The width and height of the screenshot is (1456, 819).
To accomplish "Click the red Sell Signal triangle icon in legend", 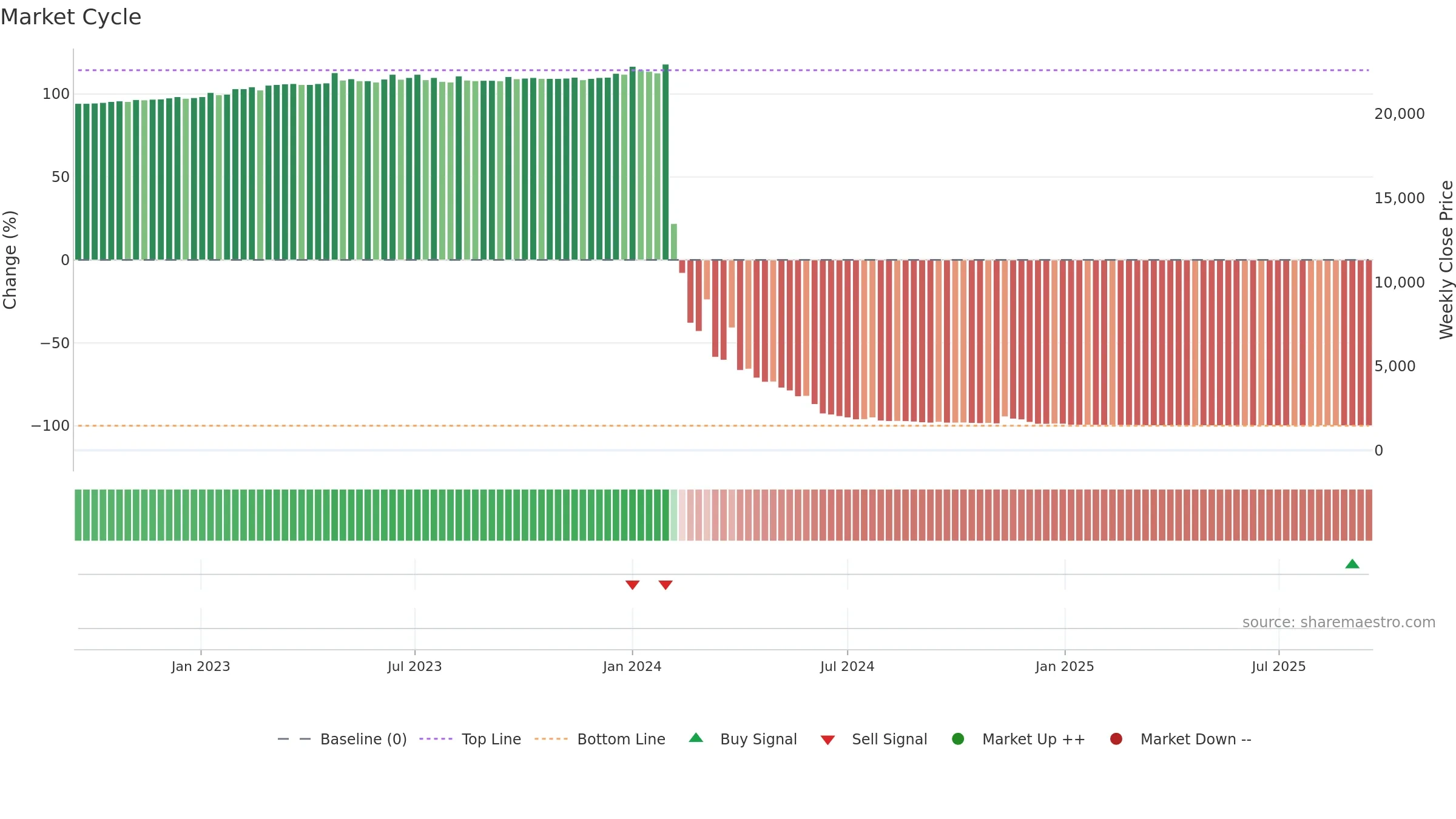I will click(828, 740).
